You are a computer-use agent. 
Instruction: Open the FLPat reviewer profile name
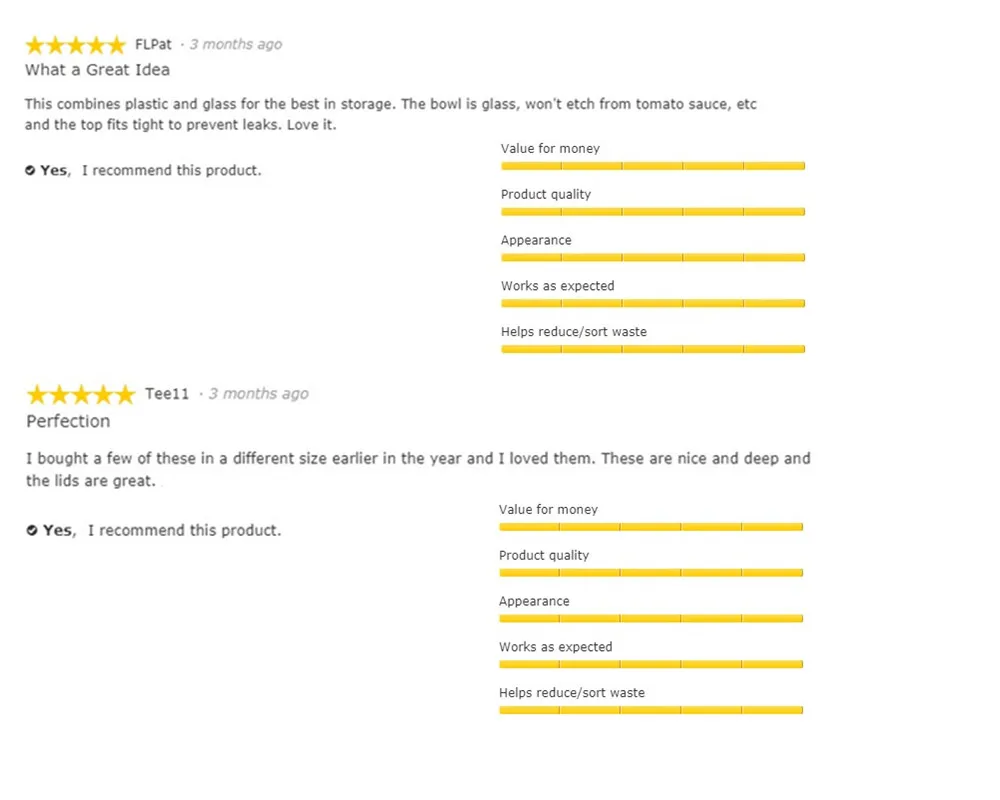153,44
